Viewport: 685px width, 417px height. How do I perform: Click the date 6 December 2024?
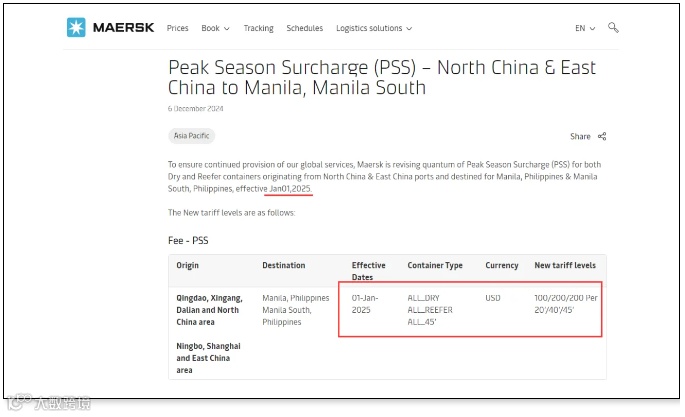point(195,109)
